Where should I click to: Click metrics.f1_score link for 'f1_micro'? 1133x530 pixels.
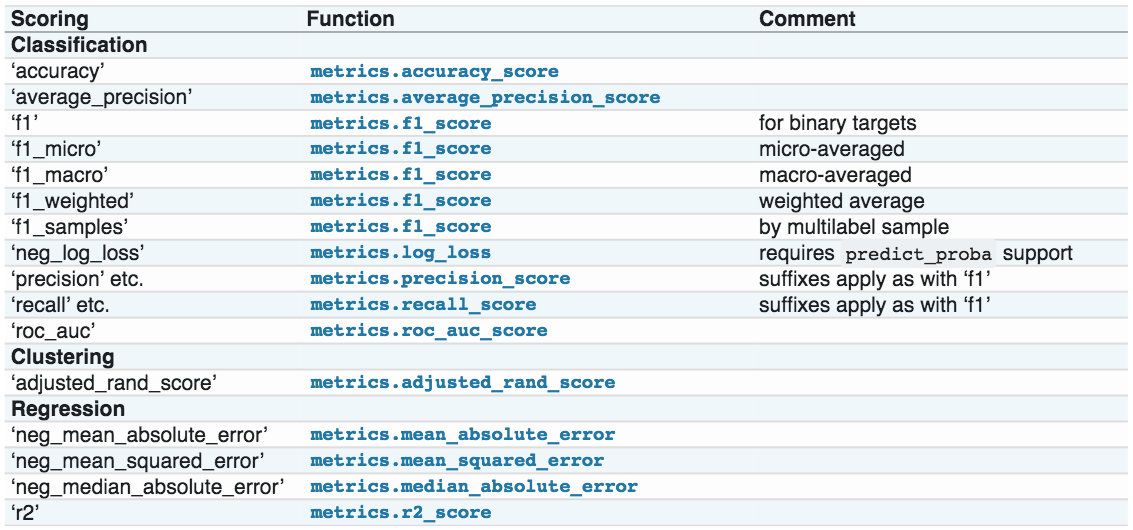pos(400,149)
